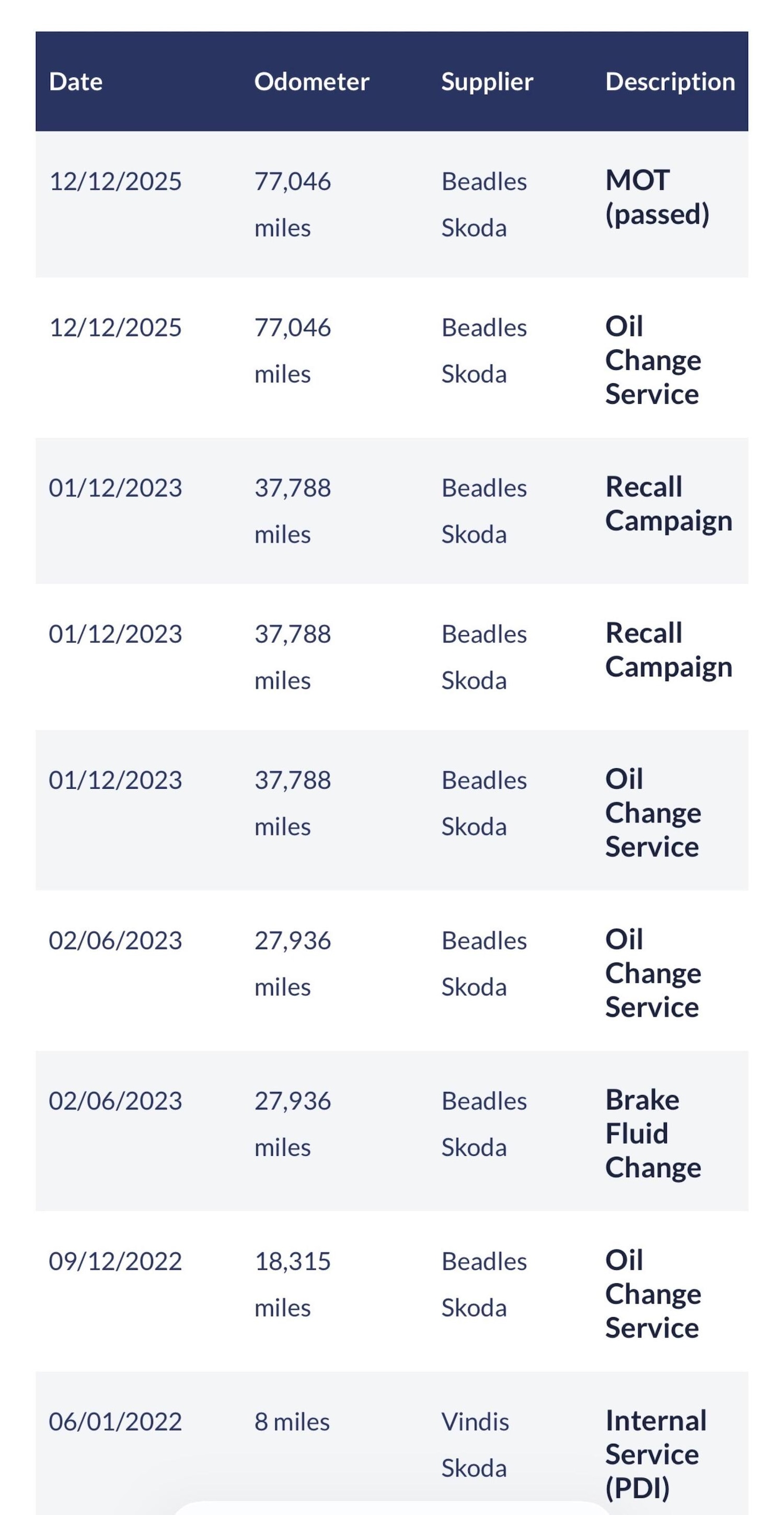
Task: Click the first Recall Campaign entry
Action: tap(669, 504)
